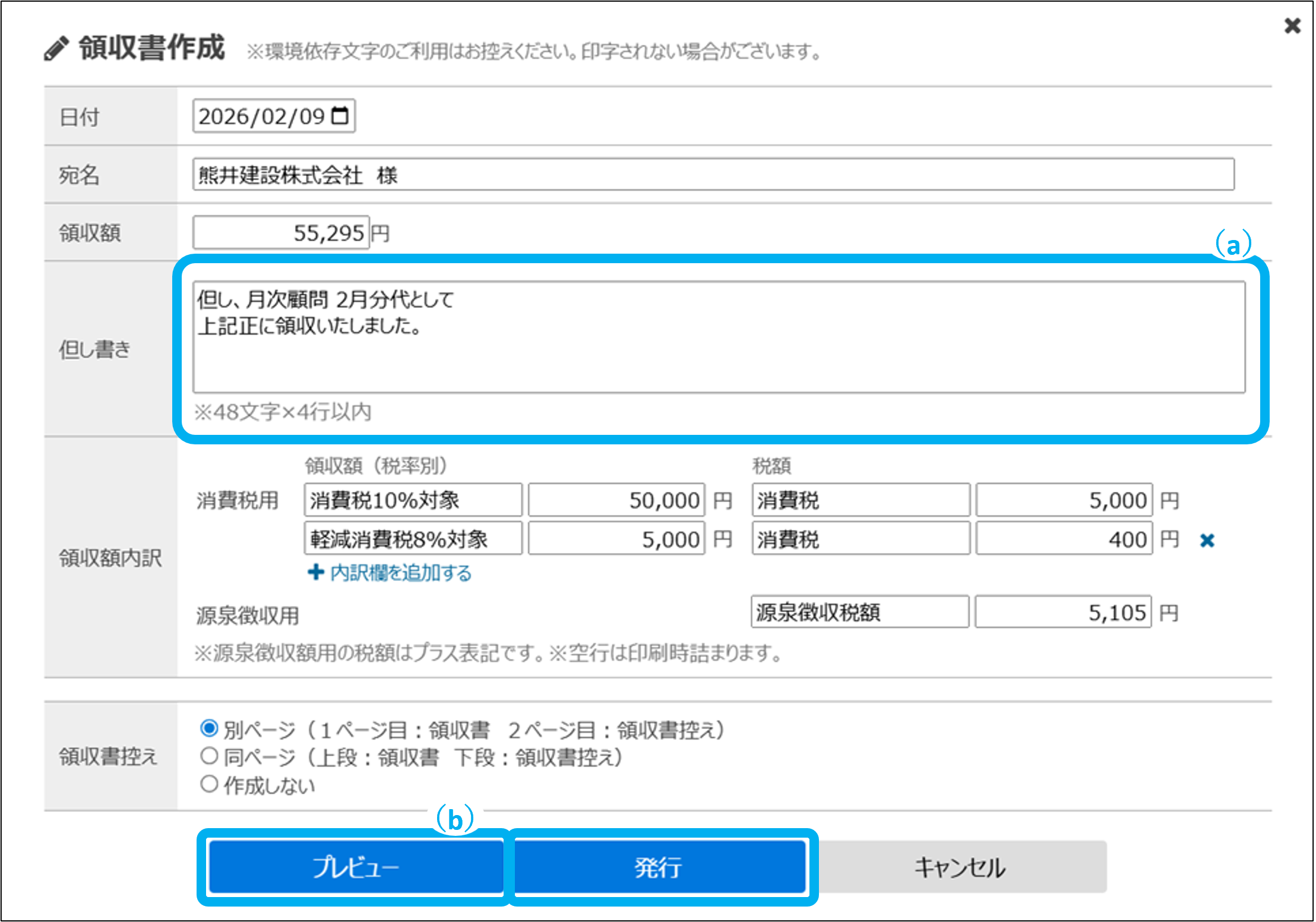Click inside the 但し書き text area

(x=719, y=337)
